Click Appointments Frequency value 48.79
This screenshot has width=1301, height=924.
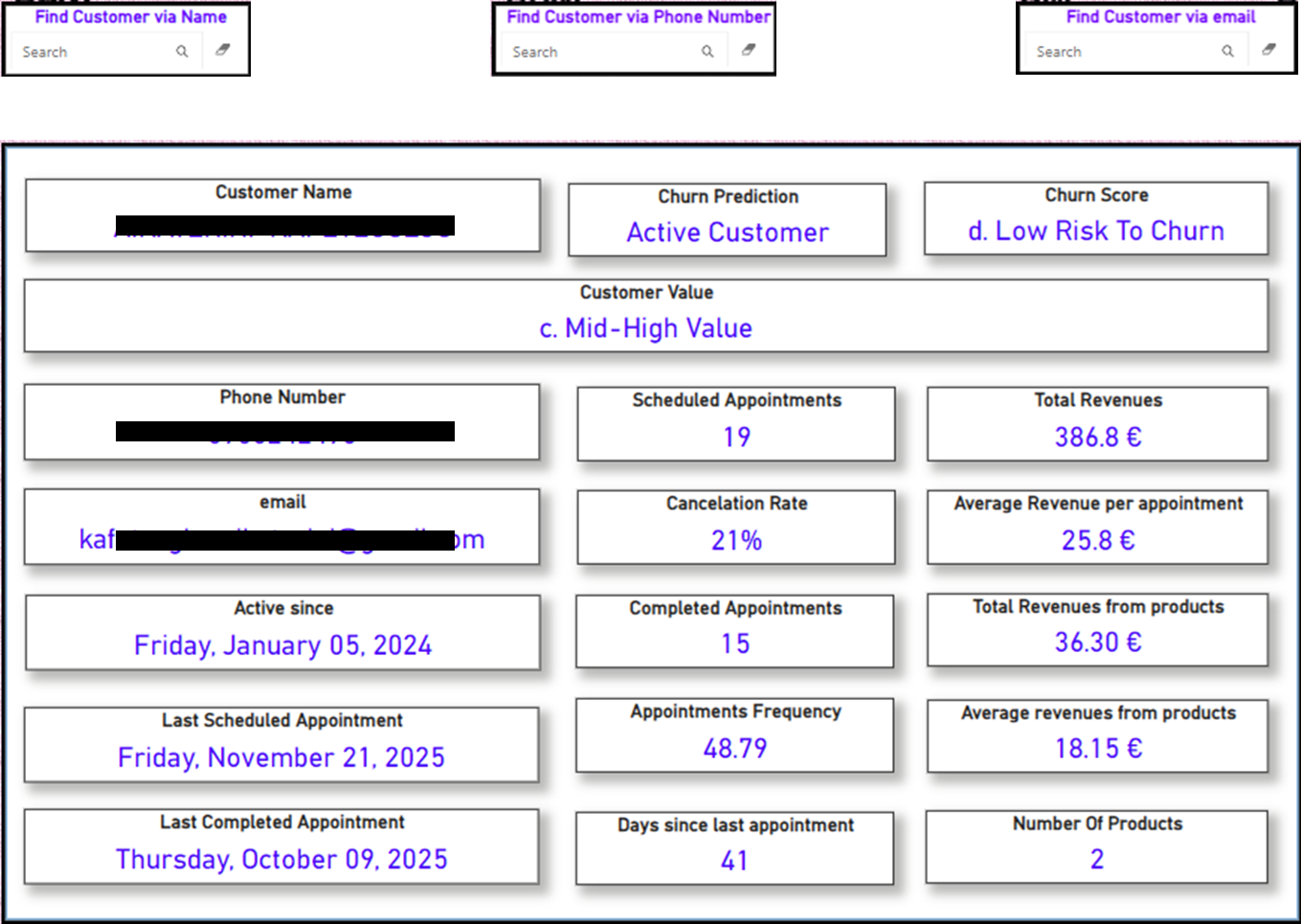coord(735,749)
